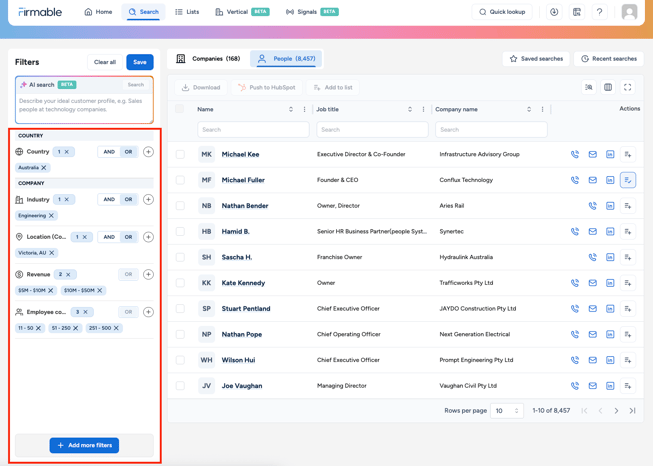Open the user profile avatar
The image size is (653, 466).
pyautogui.click(x=629, y=12)
